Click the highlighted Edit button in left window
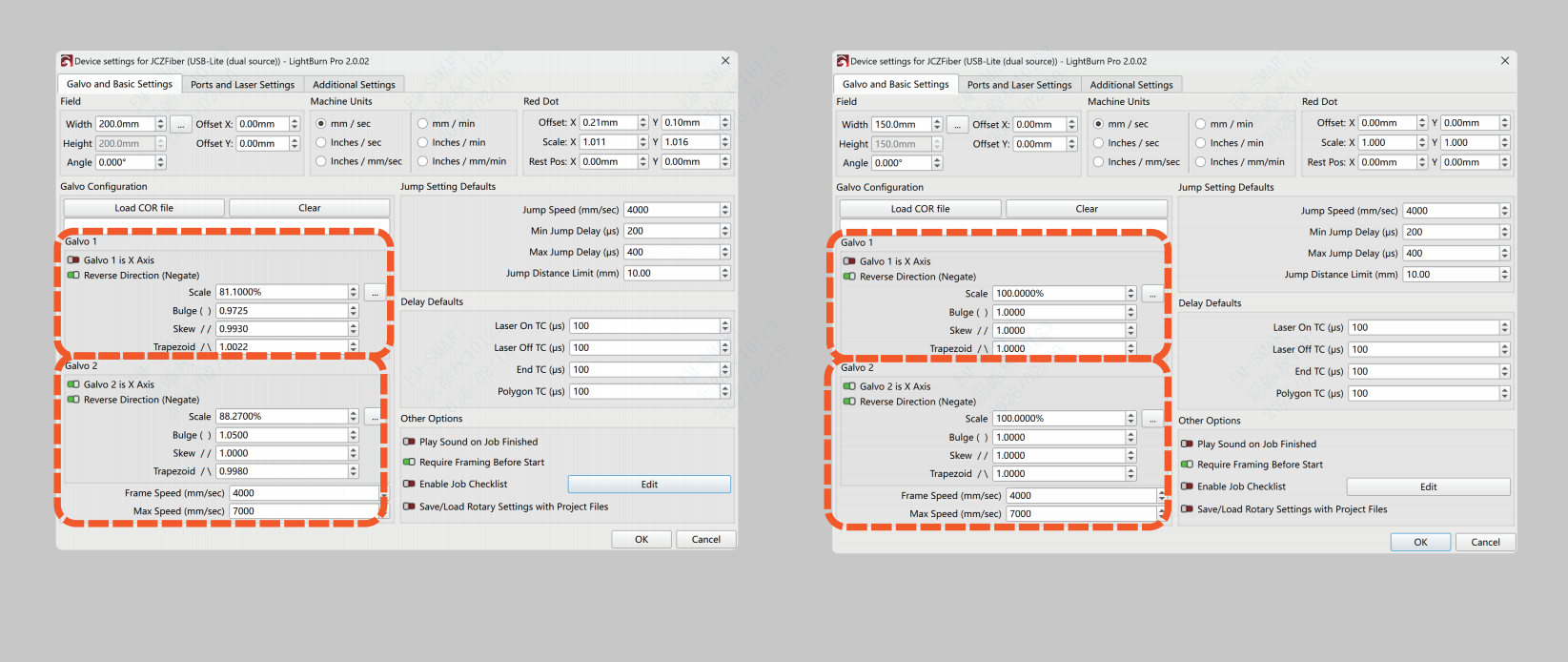The width and height of the screenshot is (1568, 662). (x=649, y=485)
